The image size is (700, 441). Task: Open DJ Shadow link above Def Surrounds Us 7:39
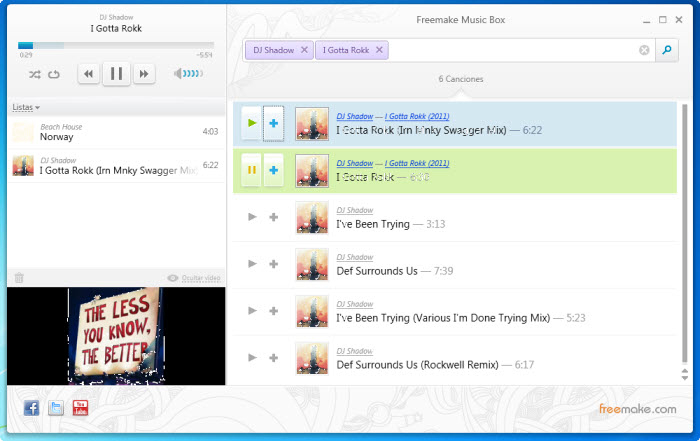point(354,257)
